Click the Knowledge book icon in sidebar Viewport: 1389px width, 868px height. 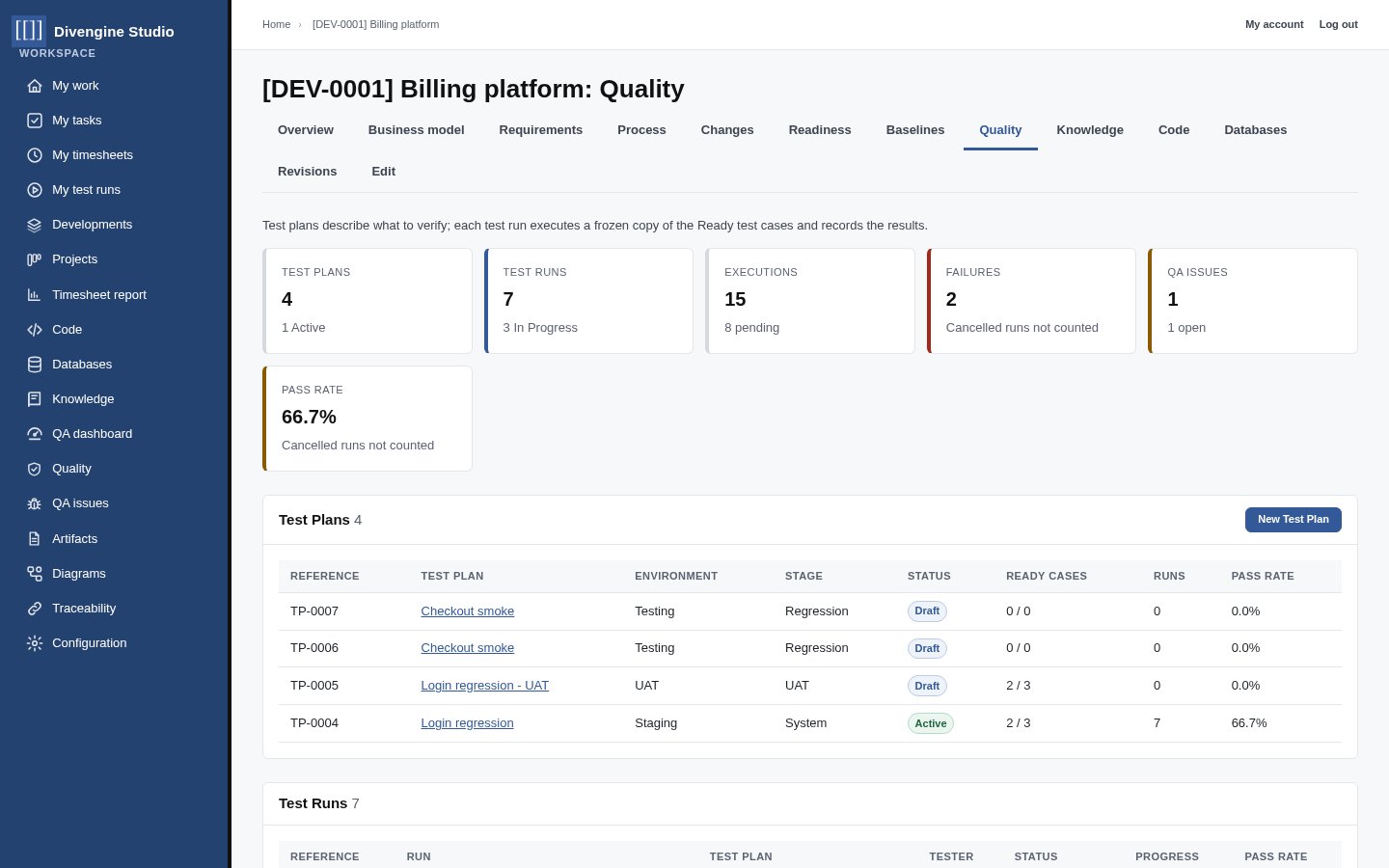coord(35,399)
